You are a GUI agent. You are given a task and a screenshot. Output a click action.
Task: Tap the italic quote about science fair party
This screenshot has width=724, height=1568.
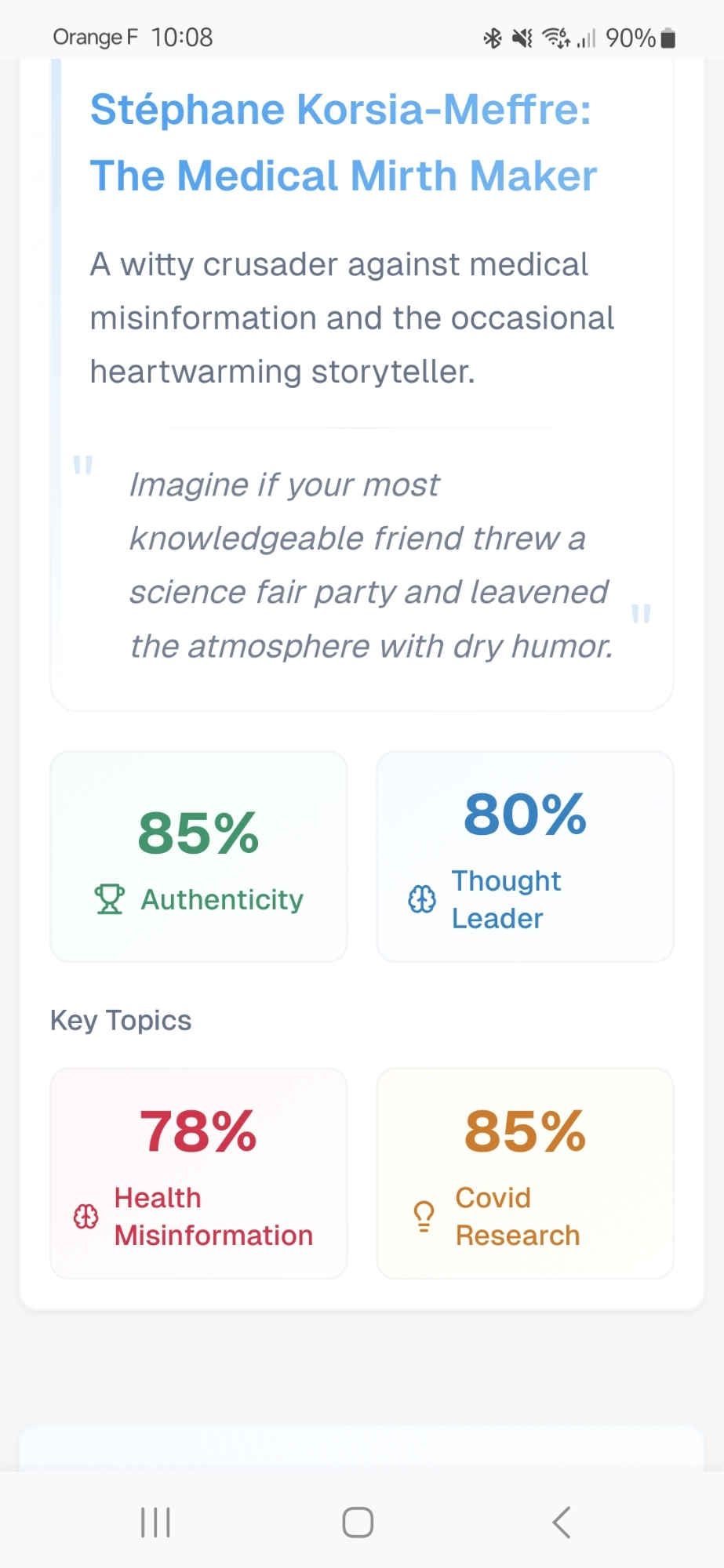click(x=369, y=565)
